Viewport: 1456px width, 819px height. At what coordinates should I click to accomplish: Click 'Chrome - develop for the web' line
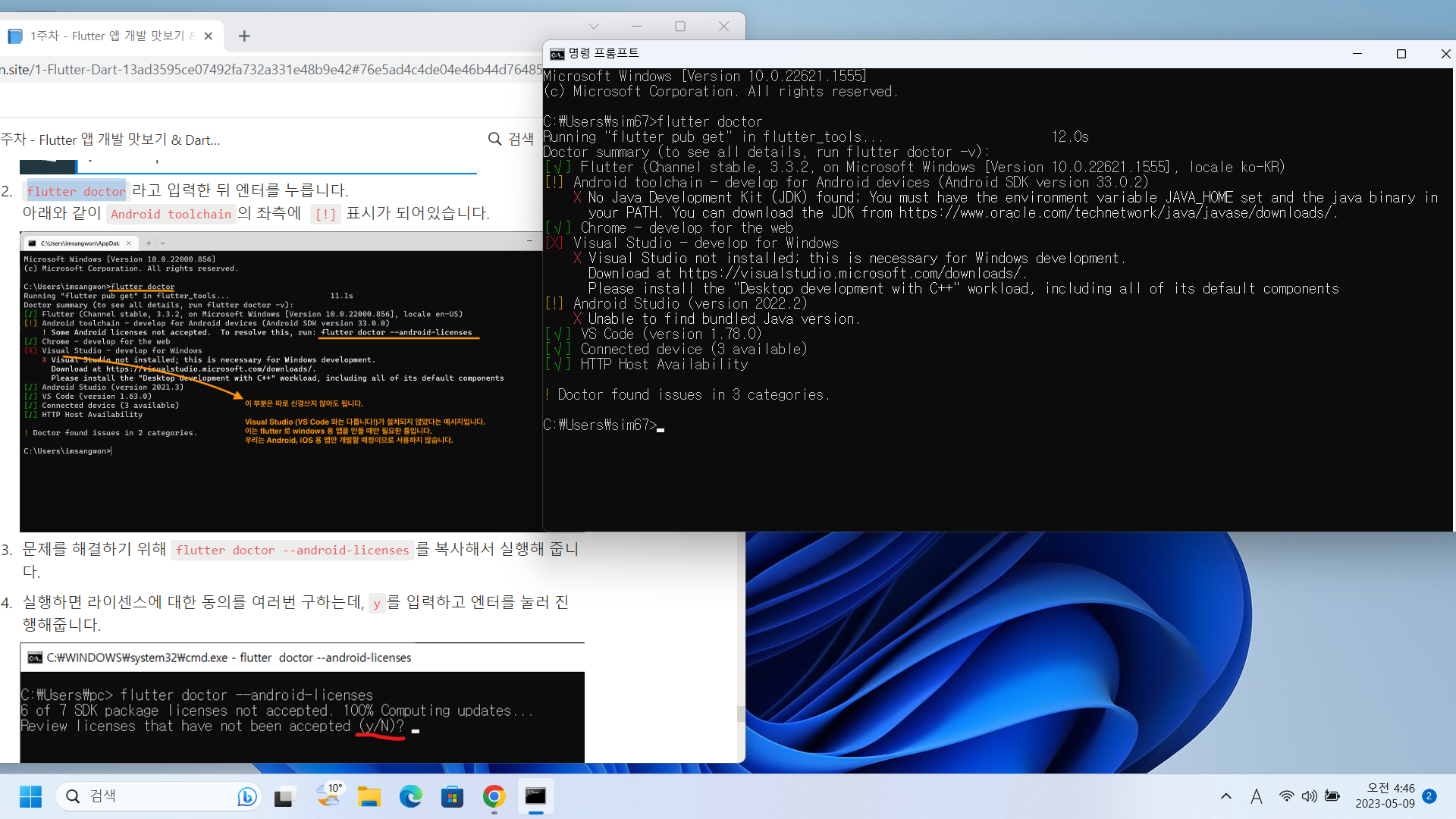click(669, 227)
